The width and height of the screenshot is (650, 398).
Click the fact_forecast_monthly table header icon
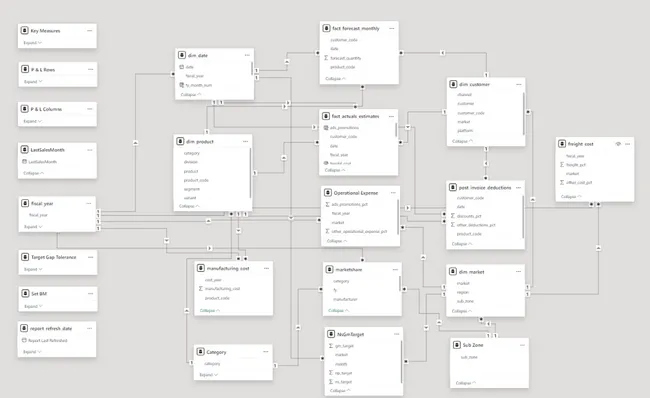(326, 28)
